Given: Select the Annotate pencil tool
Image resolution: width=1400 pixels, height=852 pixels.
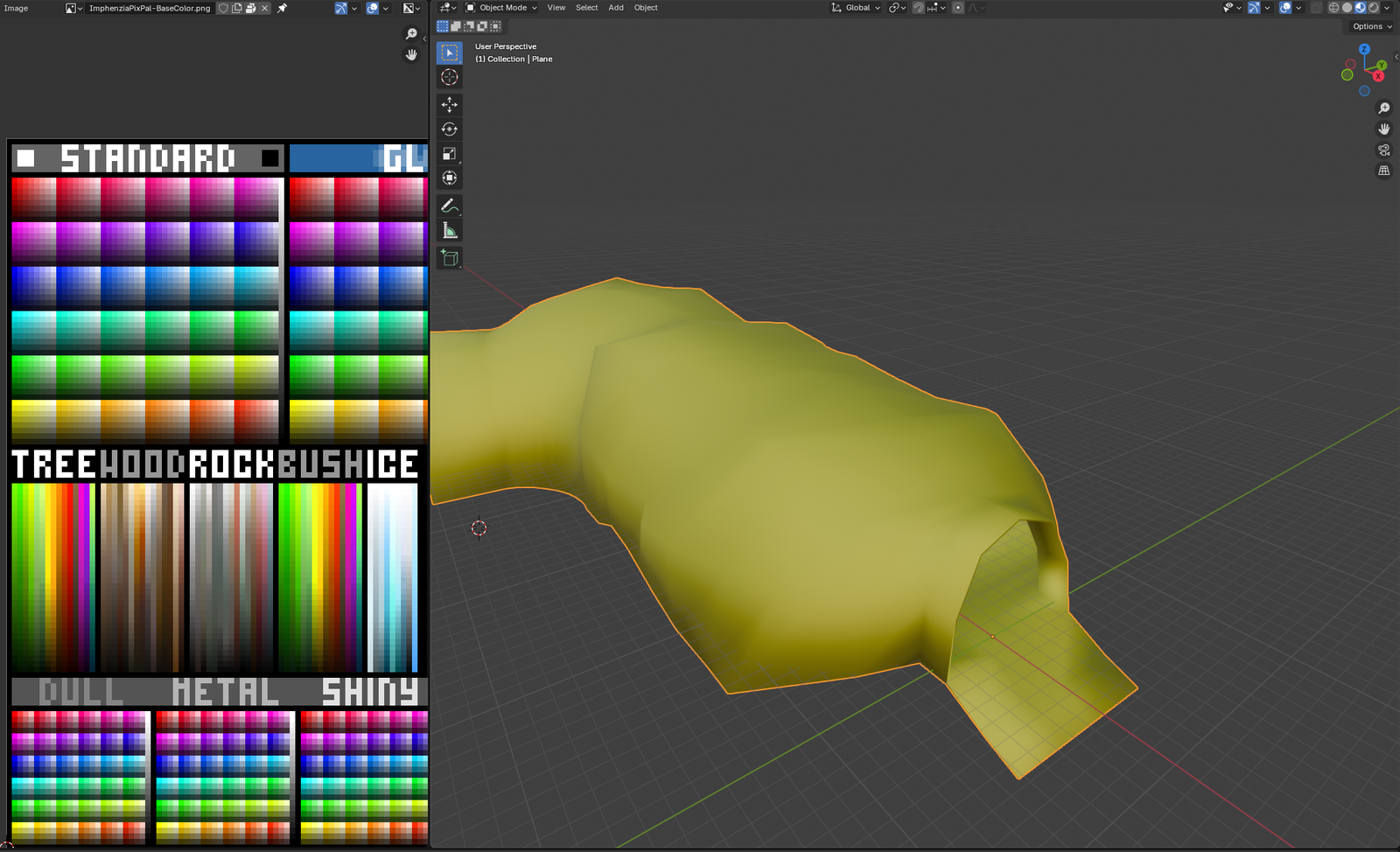Looking at the screenshot, I should point(449,206).
